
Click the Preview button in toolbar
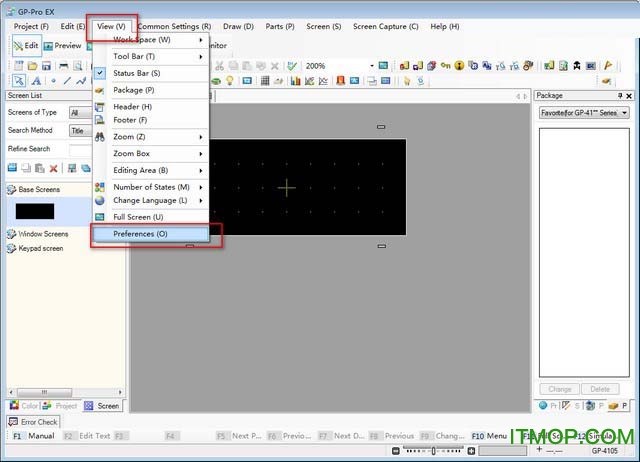(x=62, y=45)
